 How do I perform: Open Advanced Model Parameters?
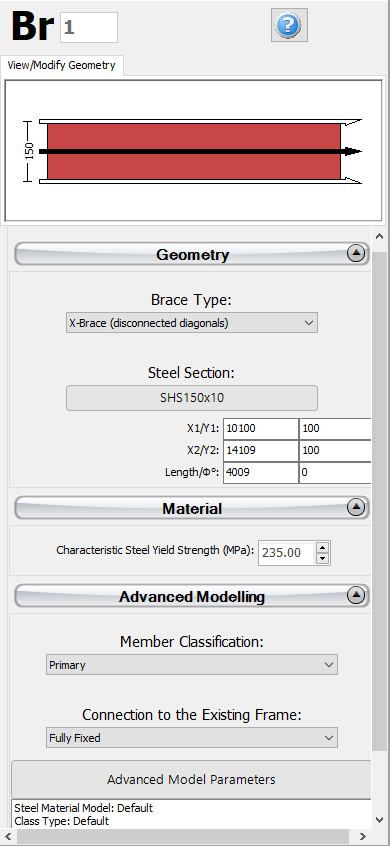point(191,779)
